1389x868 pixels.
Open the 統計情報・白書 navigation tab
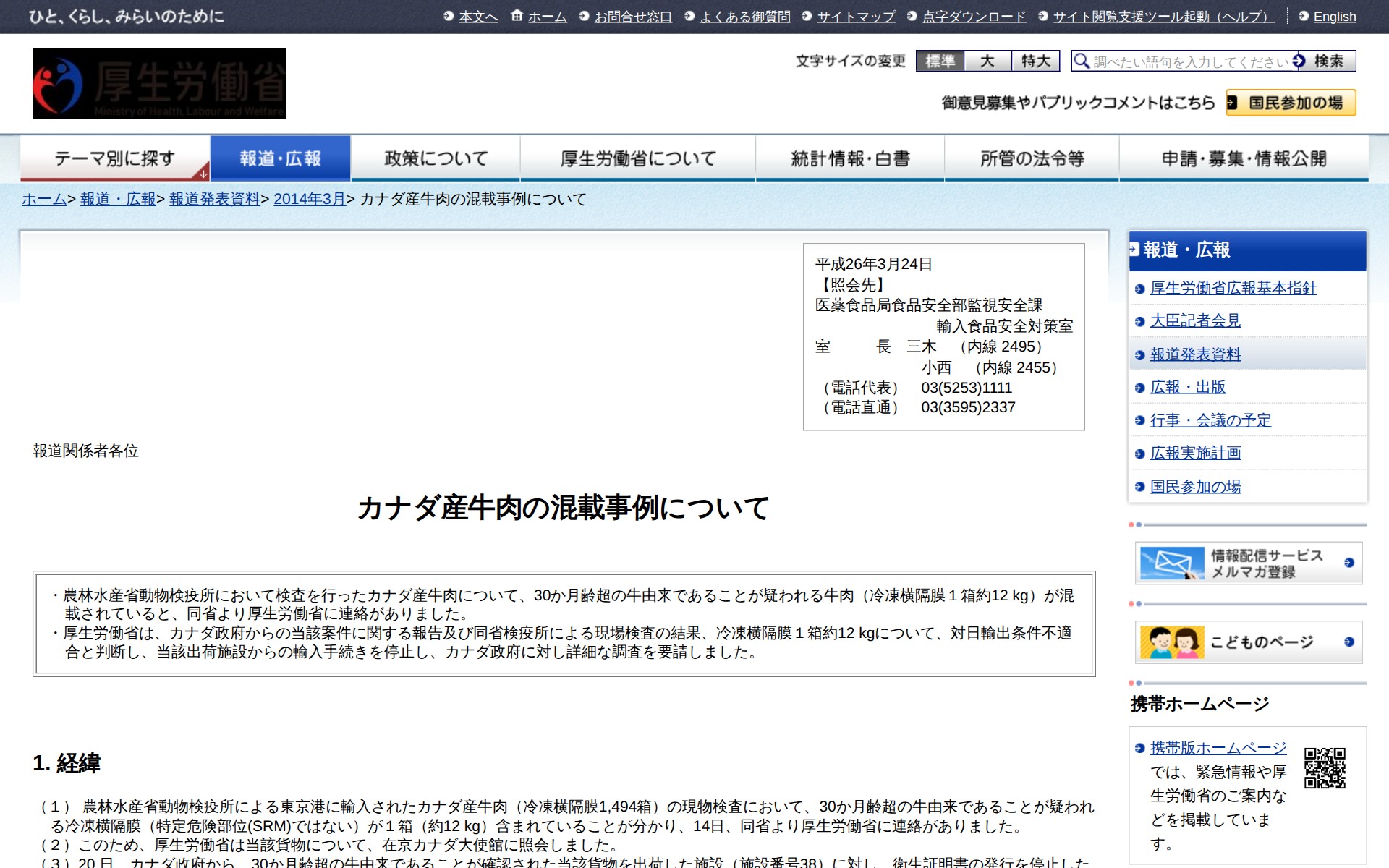[851, 156]
